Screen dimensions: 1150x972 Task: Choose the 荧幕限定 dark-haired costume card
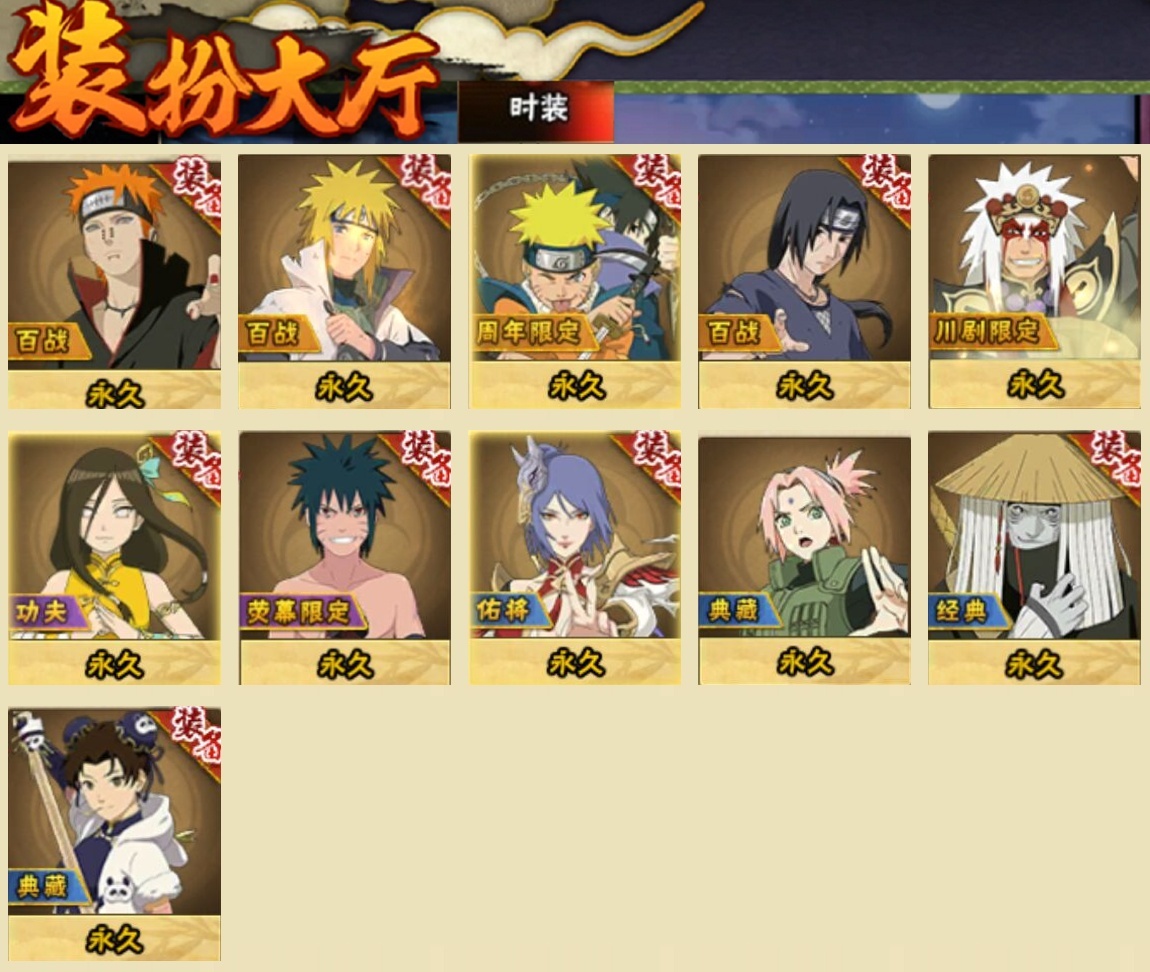pyautogui.click(x=344, y=558)
